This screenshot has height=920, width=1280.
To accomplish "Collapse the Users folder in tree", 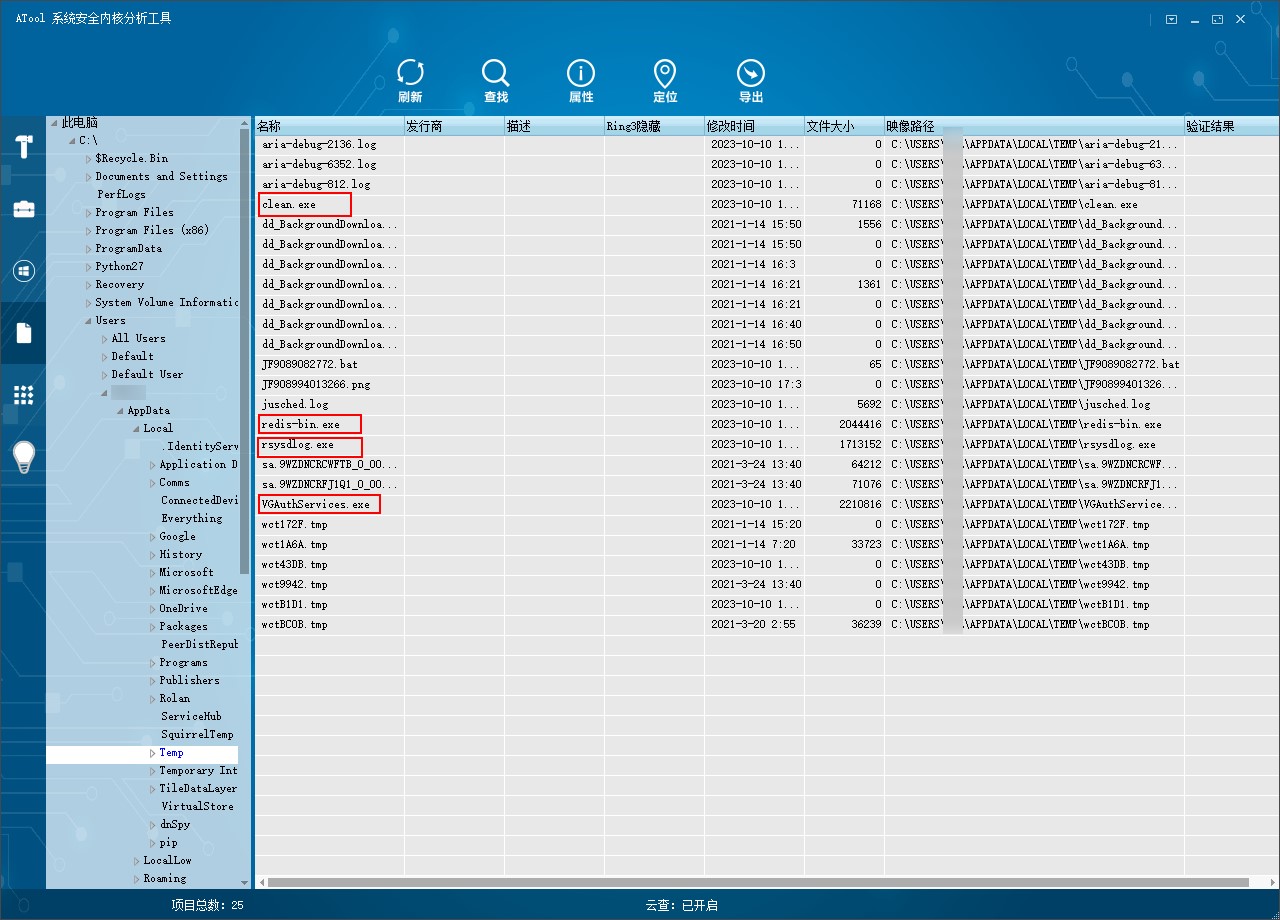I will (x=88, y=321).
